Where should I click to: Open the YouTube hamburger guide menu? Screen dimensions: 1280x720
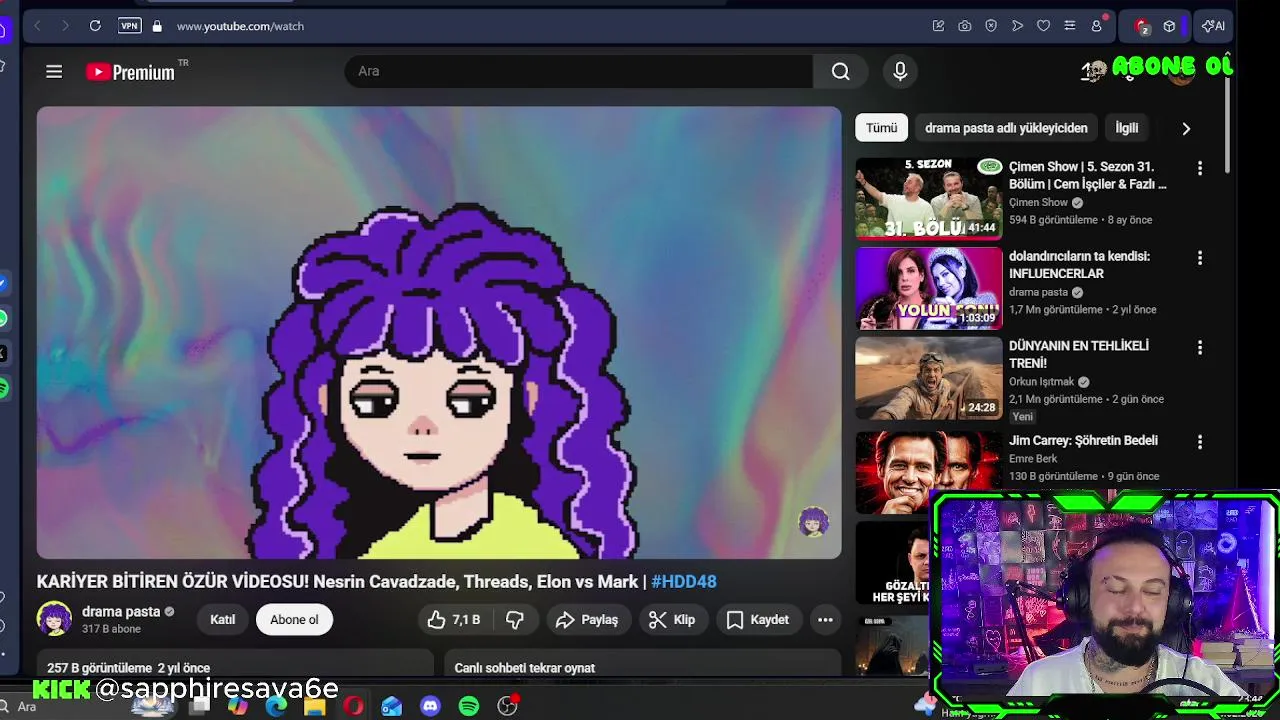point(54,71)
